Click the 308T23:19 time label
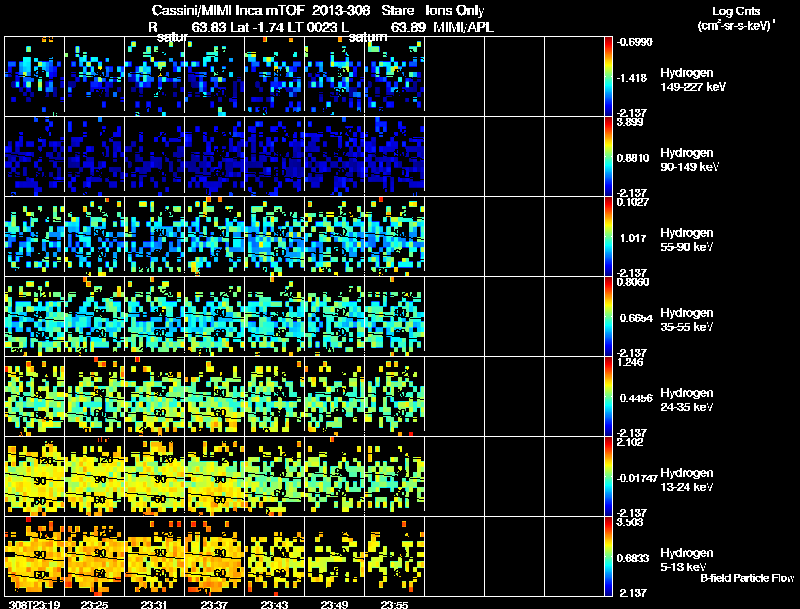The width and height of the screenshot is (800, 609). click(x=35, y=604)
